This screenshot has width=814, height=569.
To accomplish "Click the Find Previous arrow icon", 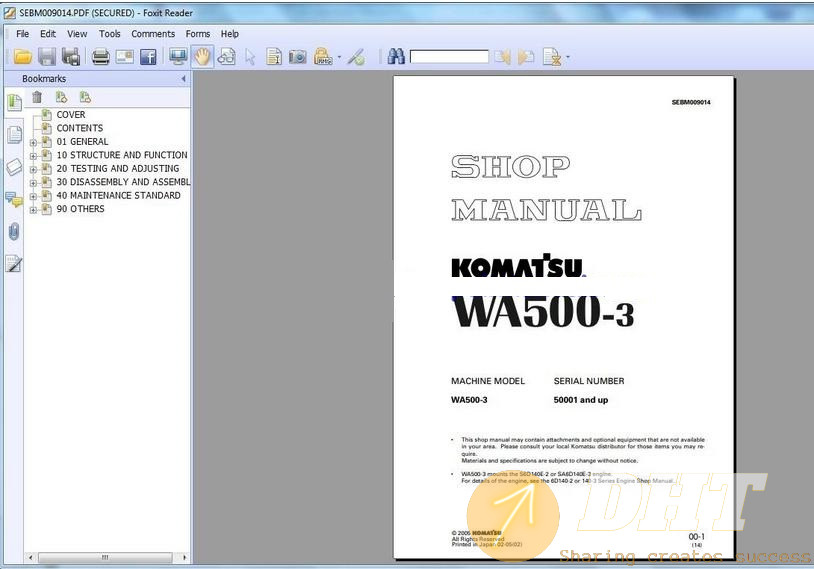I will click(503, 57).
